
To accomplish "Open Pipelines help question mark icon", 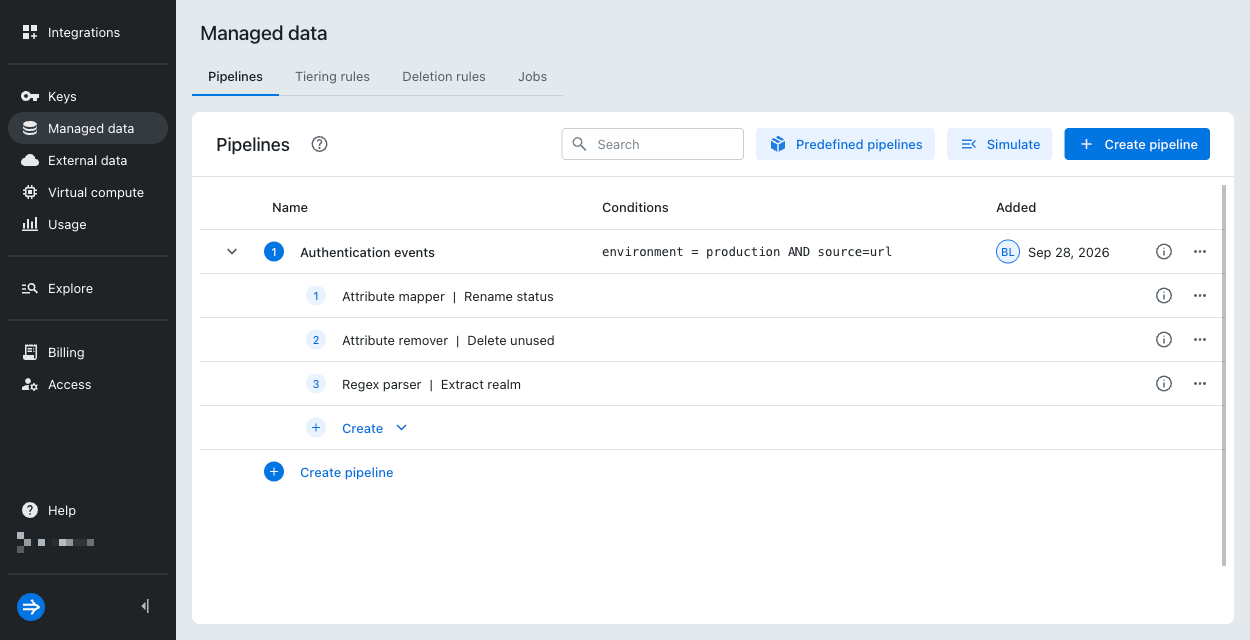I will coord(319,144).
